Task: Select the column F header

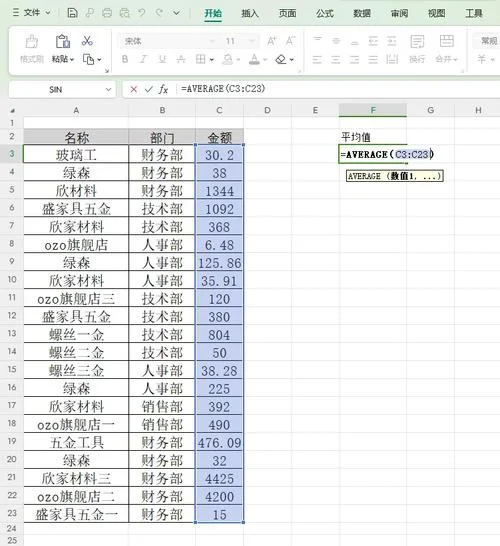Action: click(x=373, y=110)
